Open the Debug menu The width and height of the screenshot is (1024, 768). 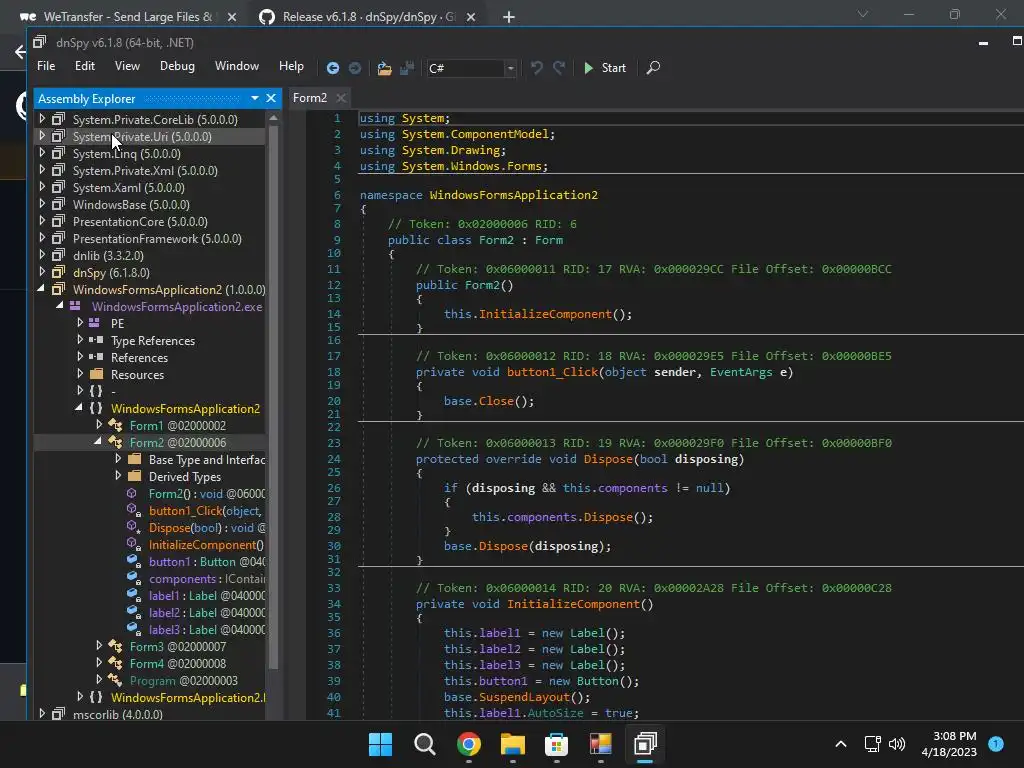[177, 66]
